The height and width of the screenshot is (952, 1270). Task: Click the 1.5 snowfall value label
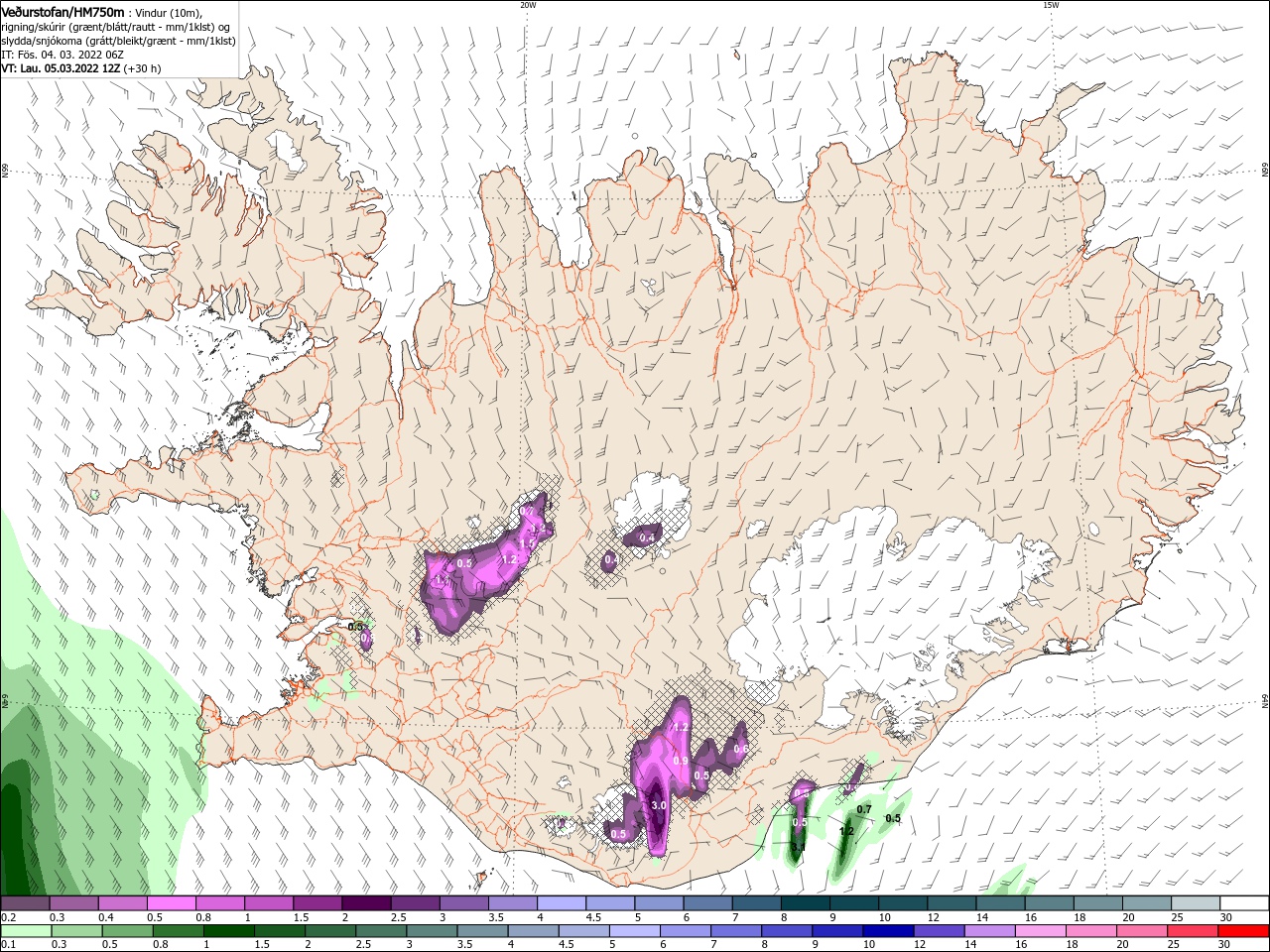coord(528,542)
